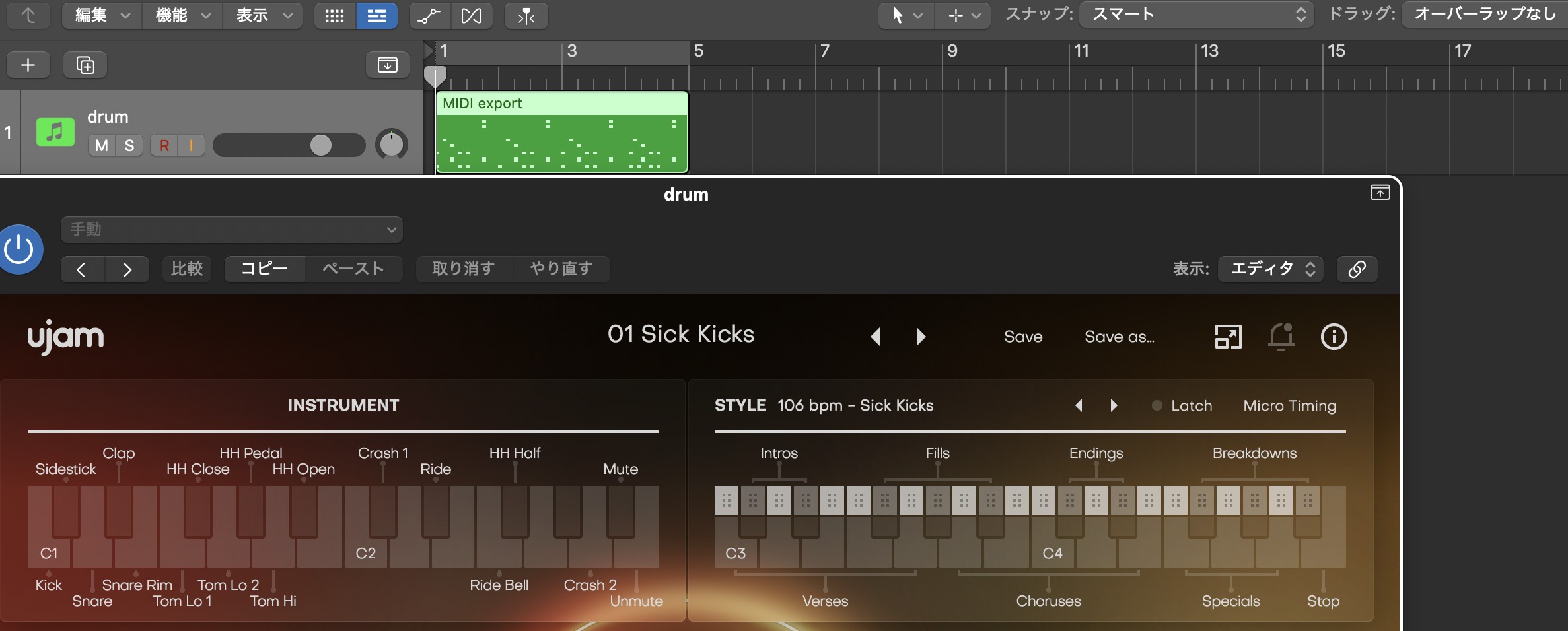Click the ペースト button

click(x=353, y=269)
